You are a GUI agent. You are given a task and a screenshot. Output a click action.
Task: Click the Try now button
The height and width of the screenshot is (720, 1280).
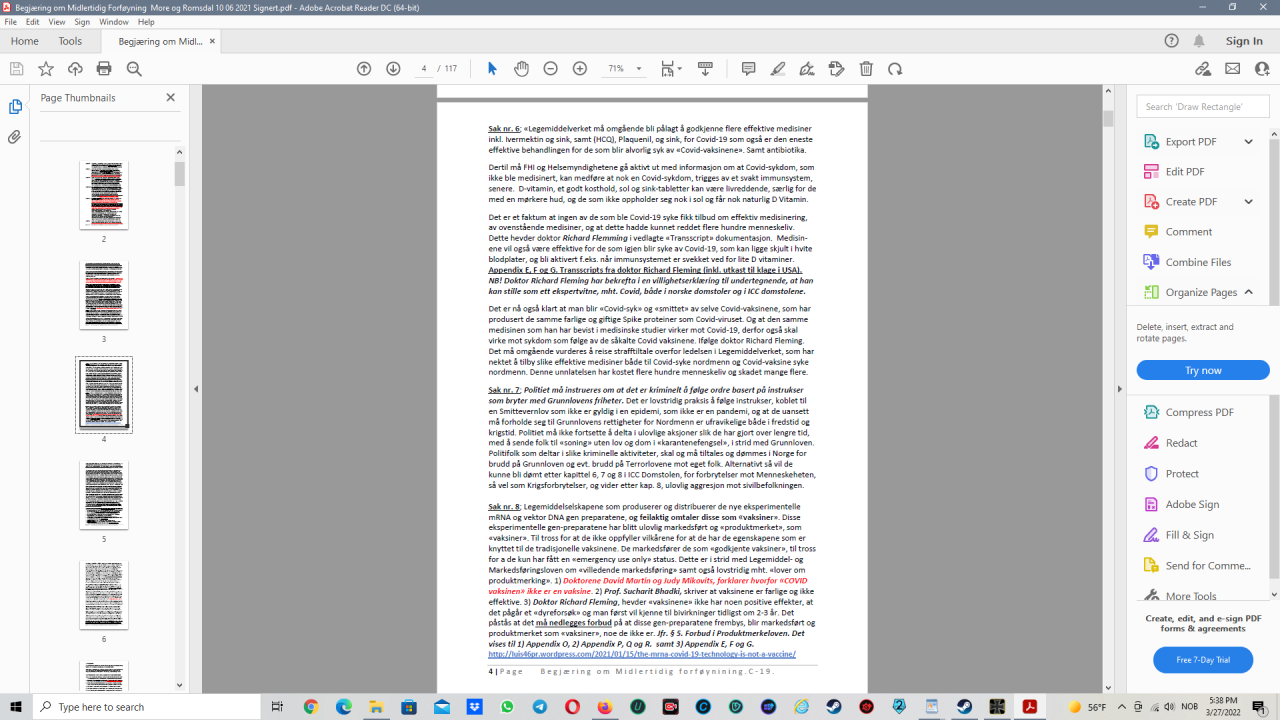point(1203,370)
